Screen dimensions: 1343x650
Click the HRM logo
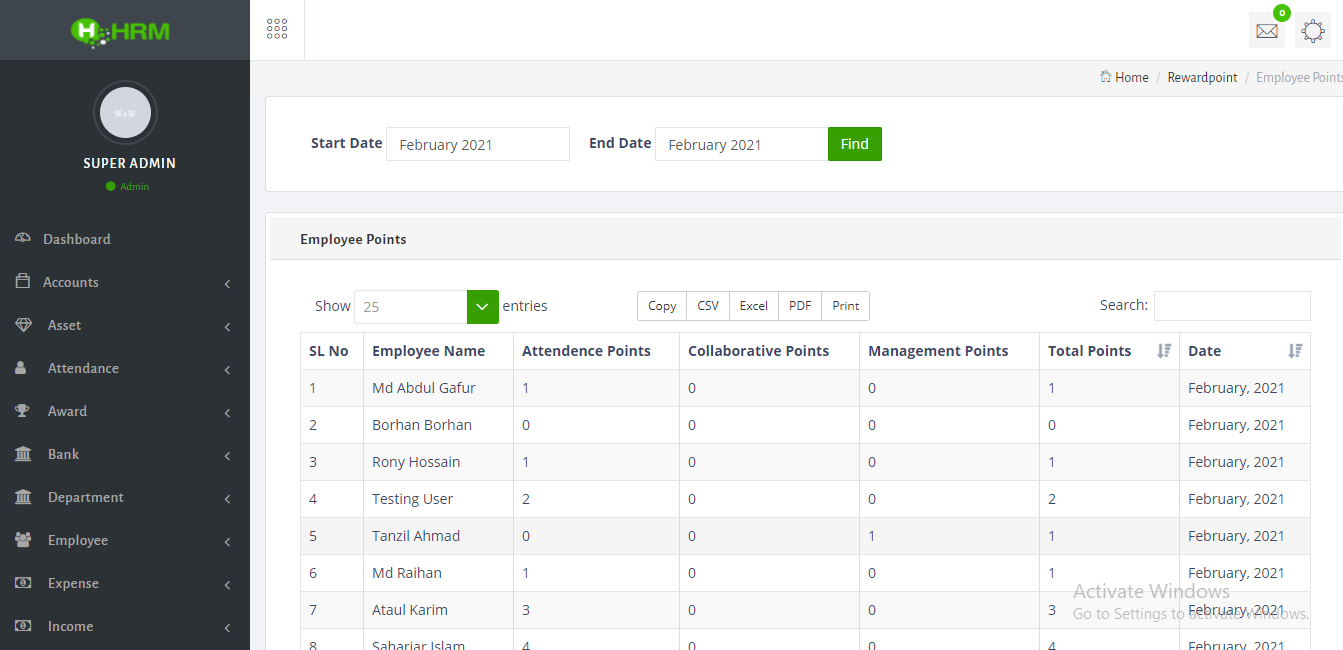coord(121,31)
